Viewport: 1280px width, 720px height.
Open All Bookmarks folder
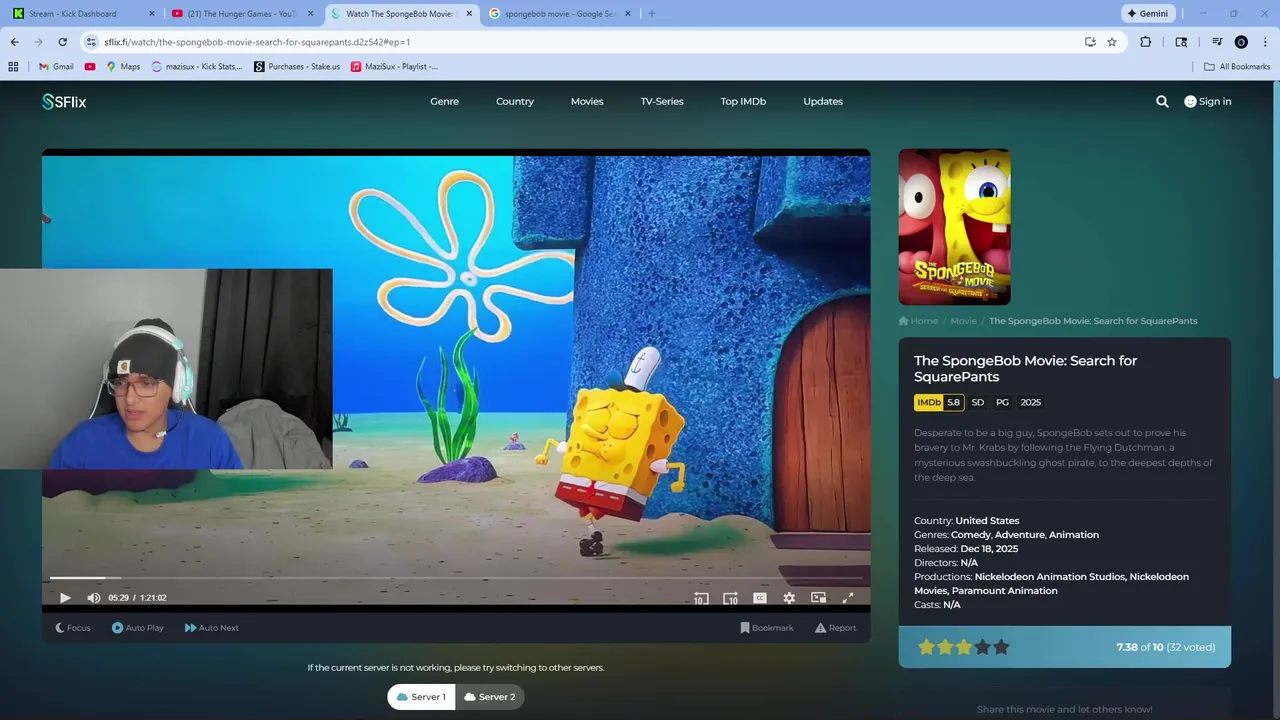coord(1237,67)
